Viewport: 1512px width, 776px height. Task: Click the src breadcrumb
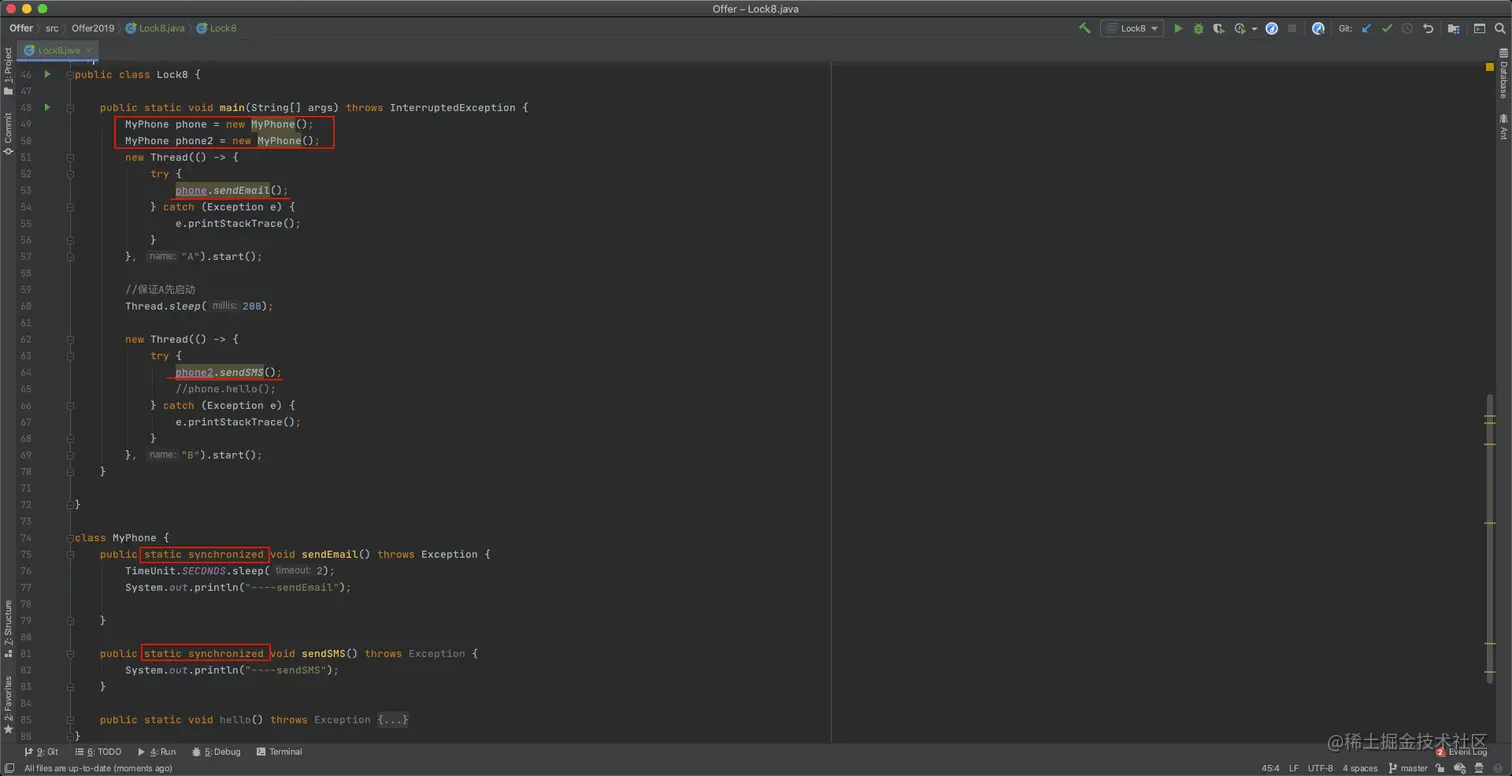coord(52,29)
